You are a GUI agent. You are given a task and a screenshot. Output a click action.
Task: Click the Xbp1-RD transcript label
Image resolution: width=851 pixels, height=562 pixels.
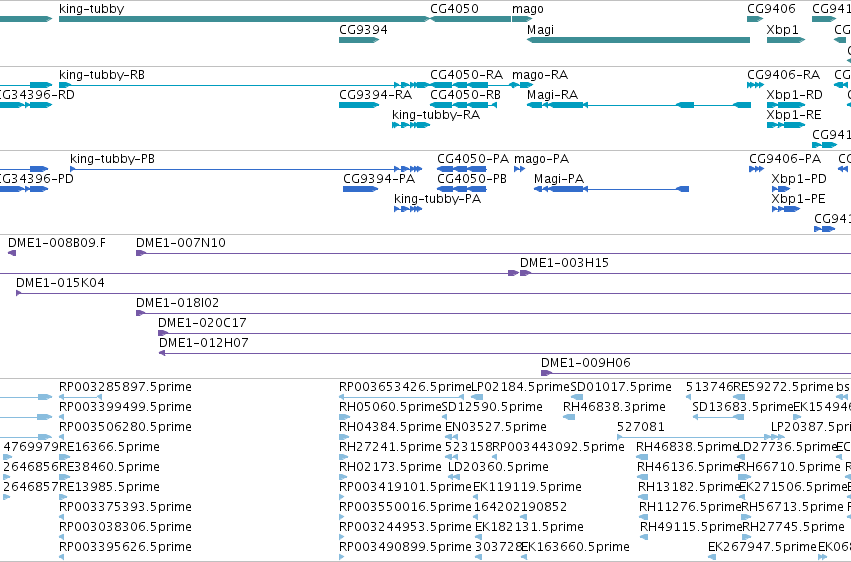795,95
